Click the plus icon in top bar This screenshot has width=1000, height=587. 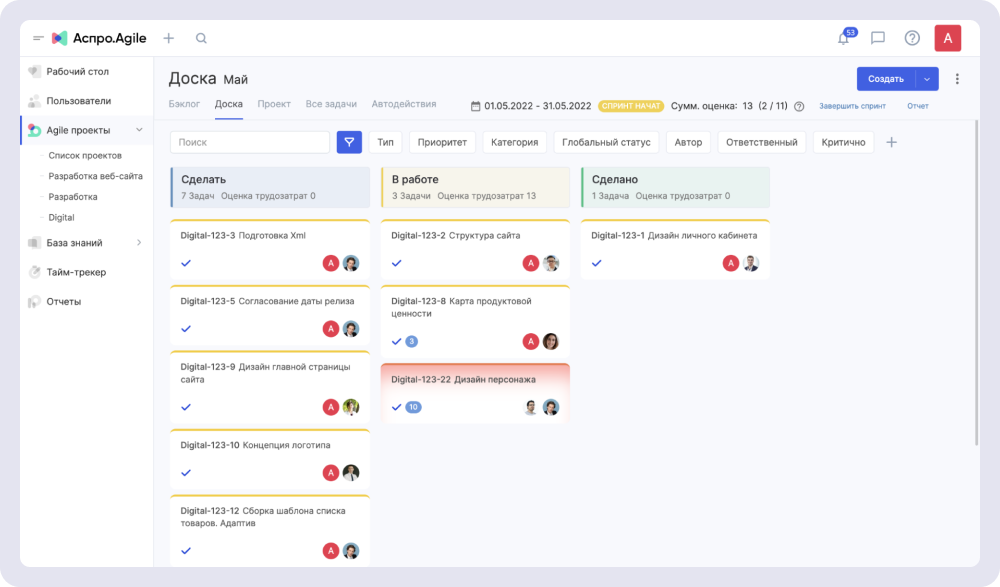(168, 38)
